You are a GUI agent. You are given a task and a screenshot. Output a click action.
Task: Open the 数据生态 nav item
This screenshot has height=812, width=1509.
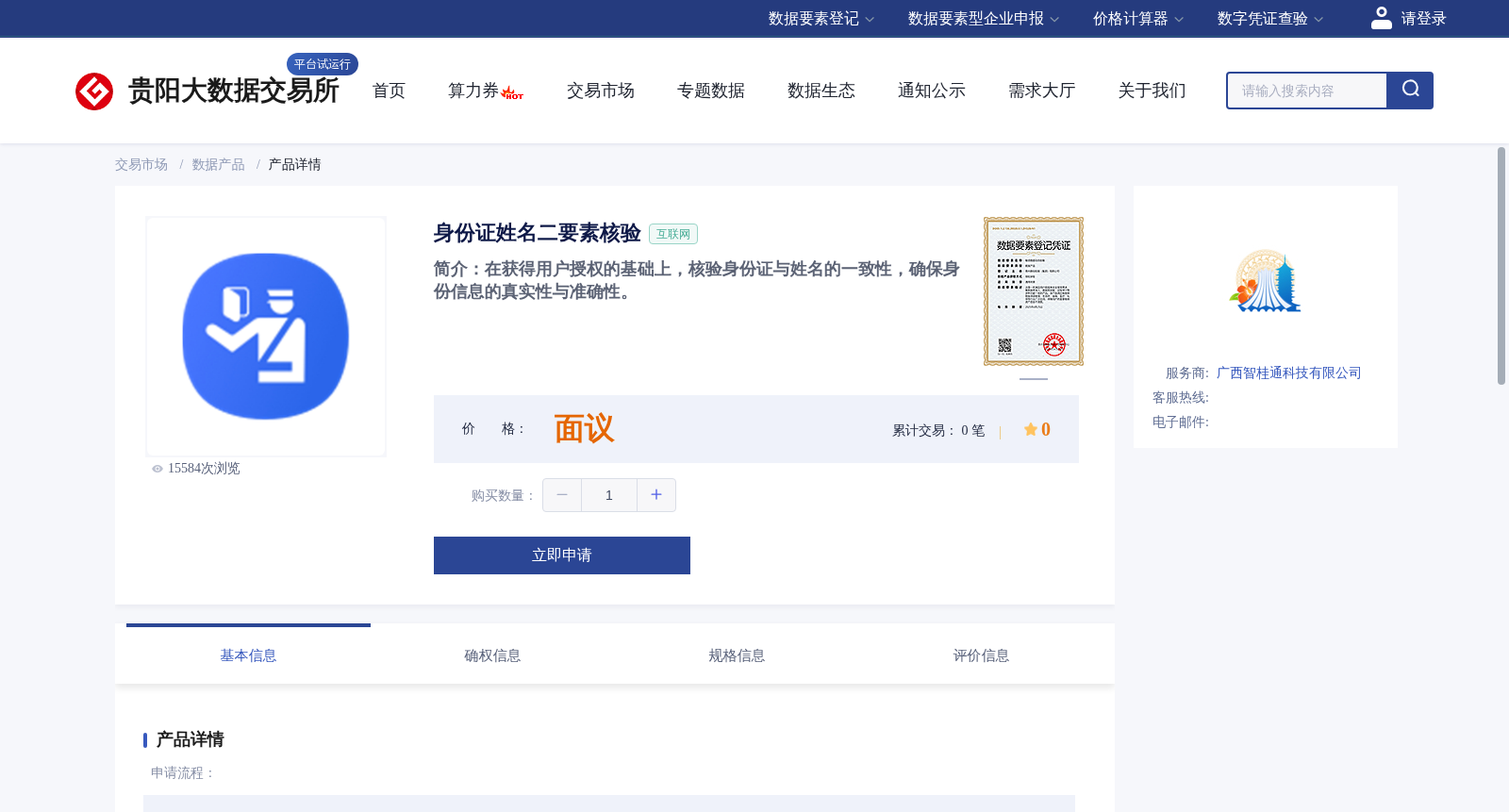(821, 91)
